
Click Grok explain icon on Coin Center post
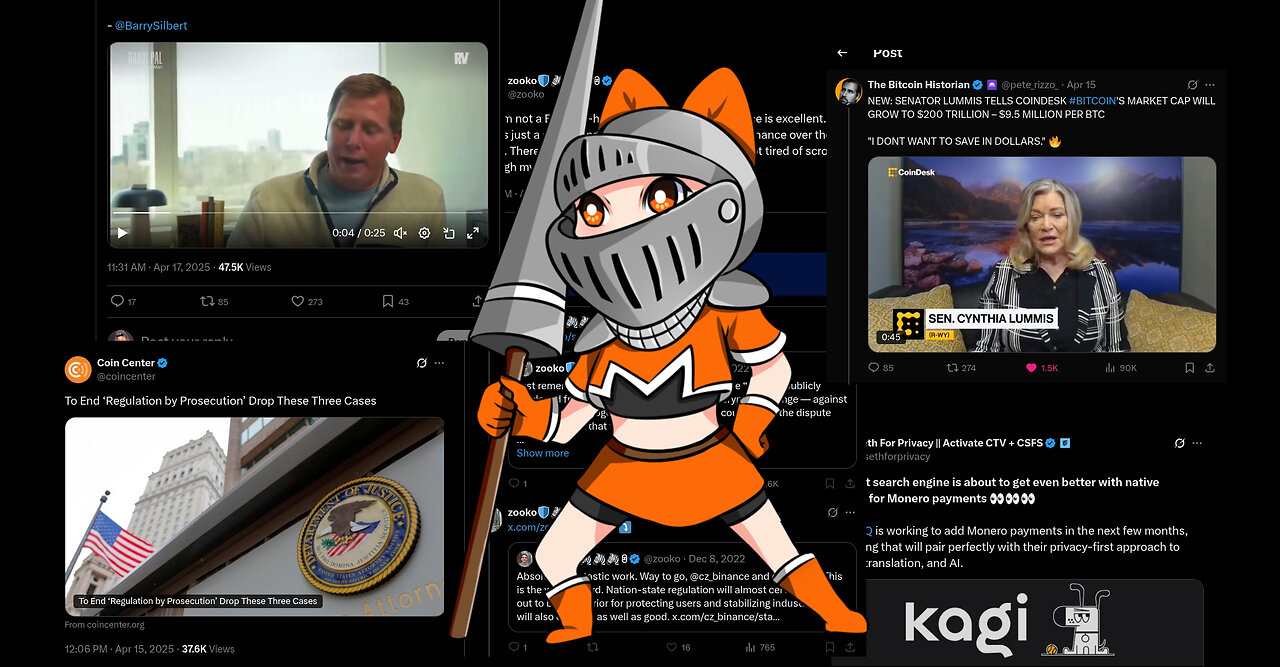click(422, 363)
